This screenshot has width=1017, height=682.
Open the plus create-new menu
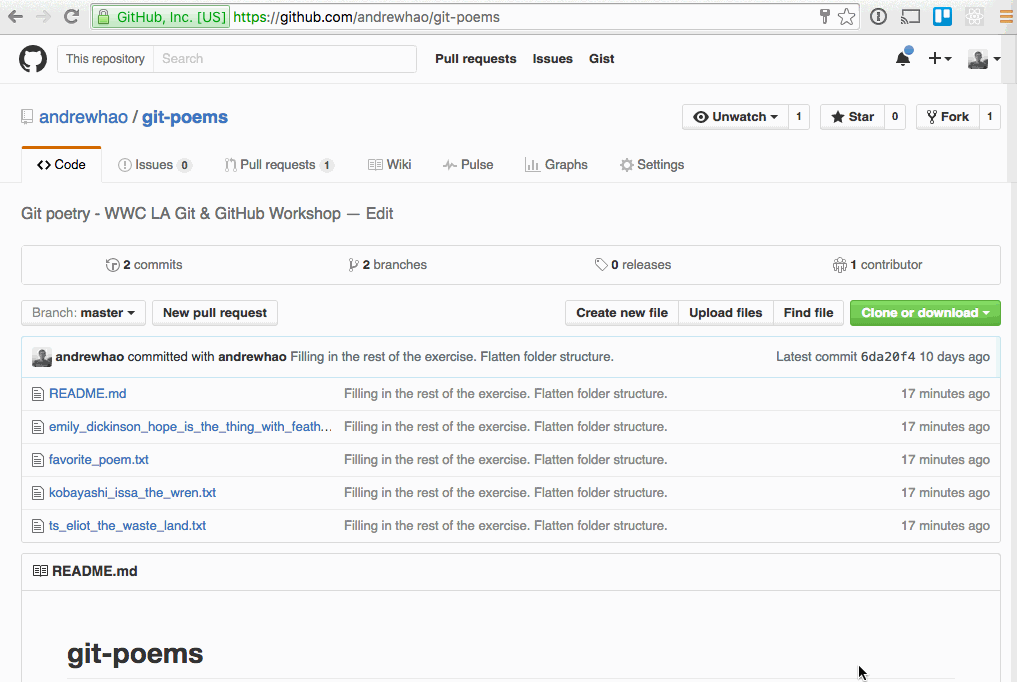(x=939, y=58)
